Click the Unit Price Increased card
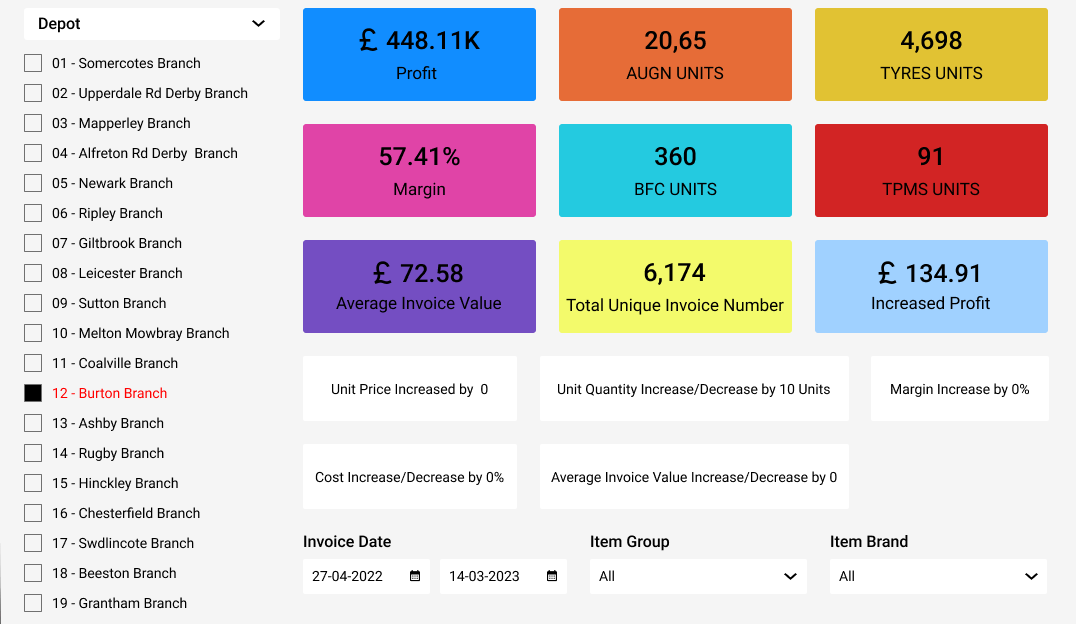Screen dimensions: 1076x624 pyautogui.click(x=409, y=388)
